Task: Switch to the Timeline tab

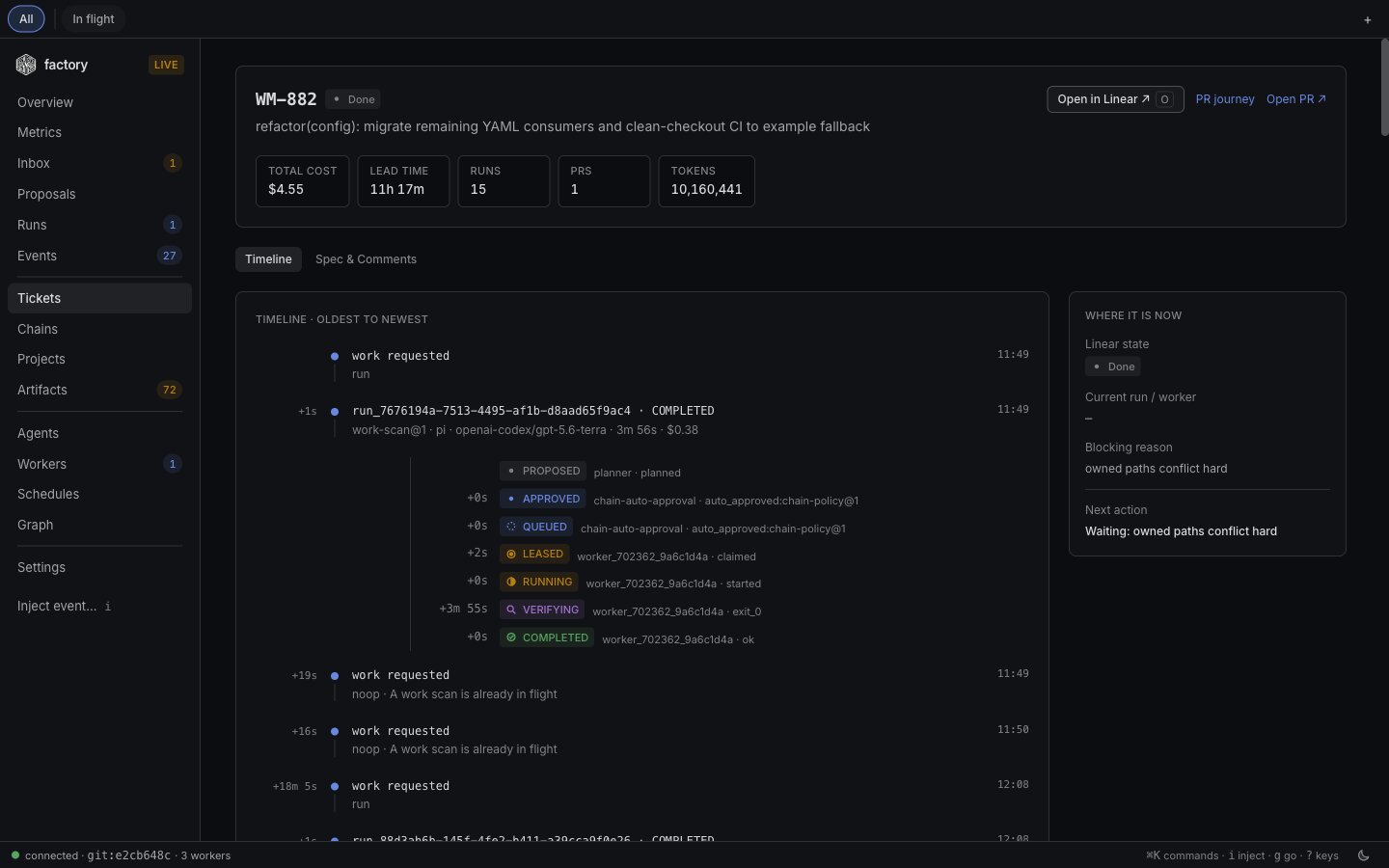Action: pyautogui.click(x=268, y=259)
